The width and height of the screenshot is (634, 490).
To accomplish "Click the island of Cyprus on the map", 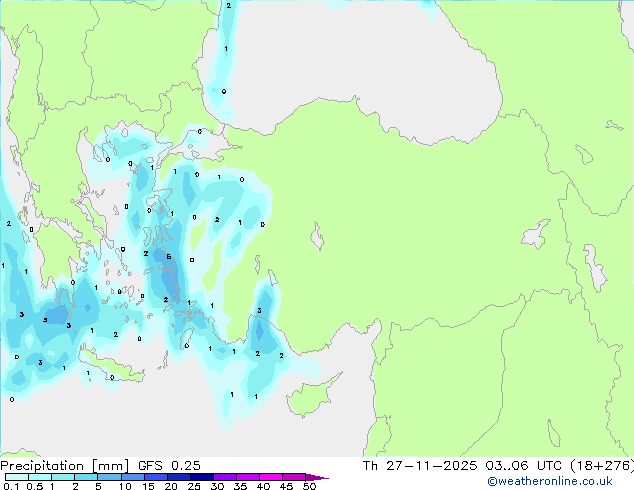I will (311, 397).
